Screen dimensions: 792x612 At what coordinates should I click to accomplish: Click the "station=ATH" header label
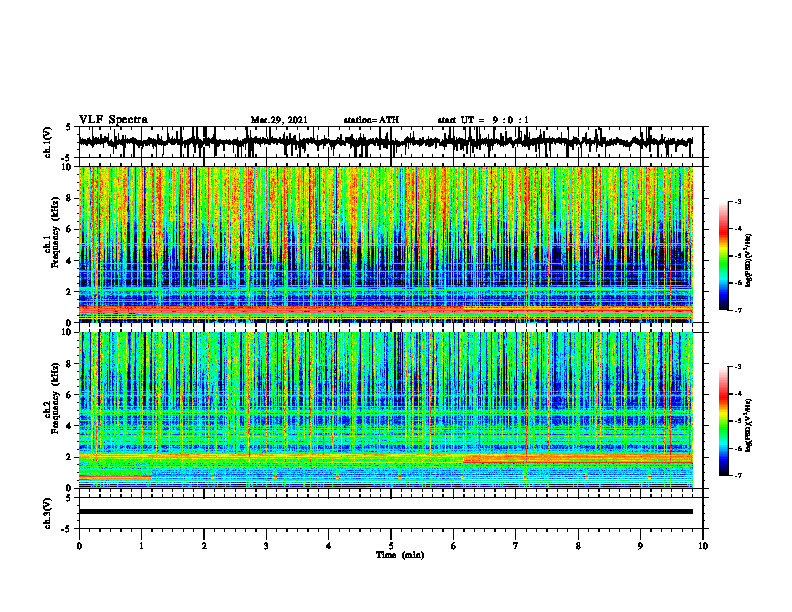[371, 120]
